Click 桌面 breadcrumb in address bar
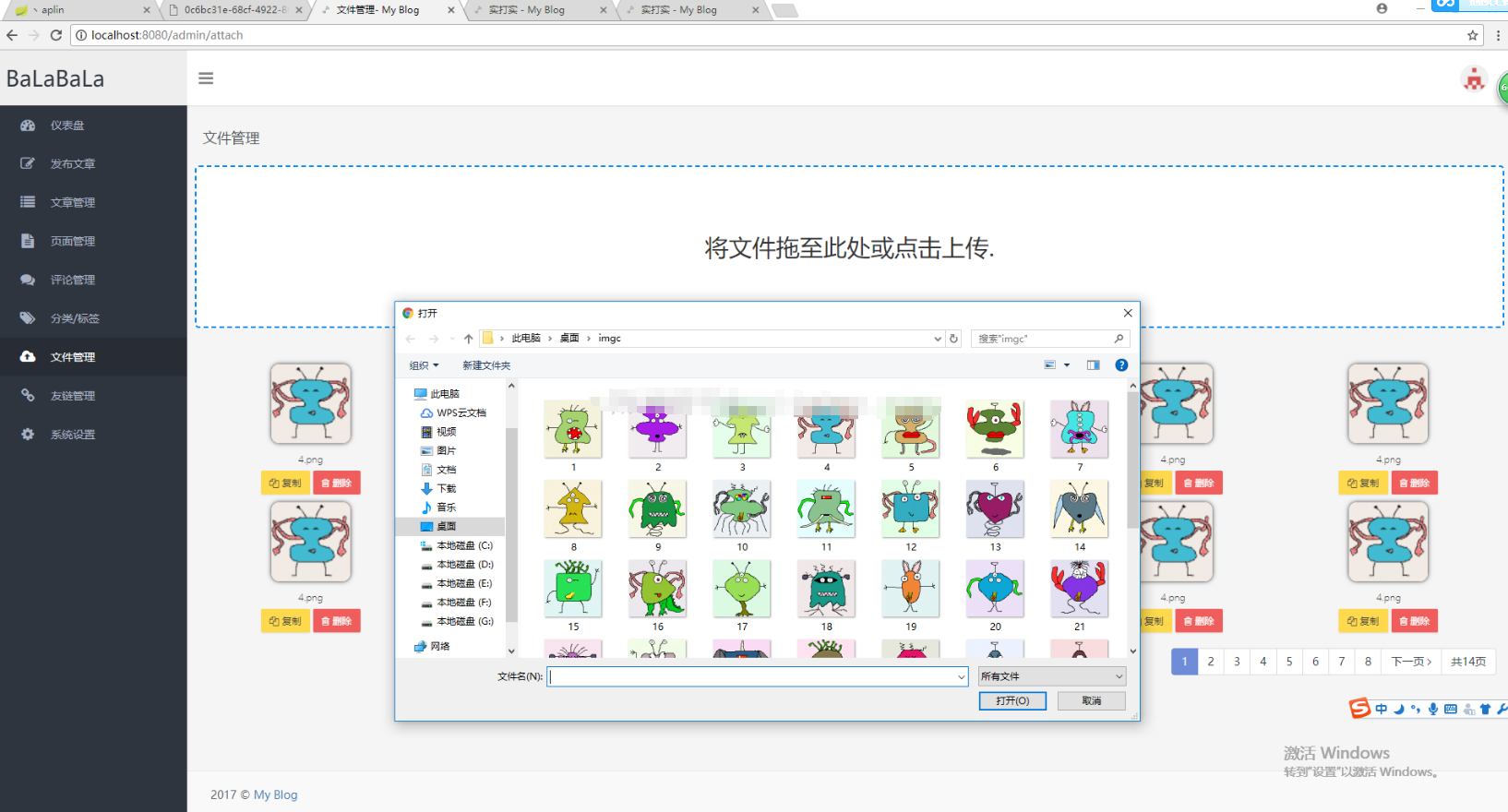Screen dimensions: 1508x812 [x=569, y=339]
